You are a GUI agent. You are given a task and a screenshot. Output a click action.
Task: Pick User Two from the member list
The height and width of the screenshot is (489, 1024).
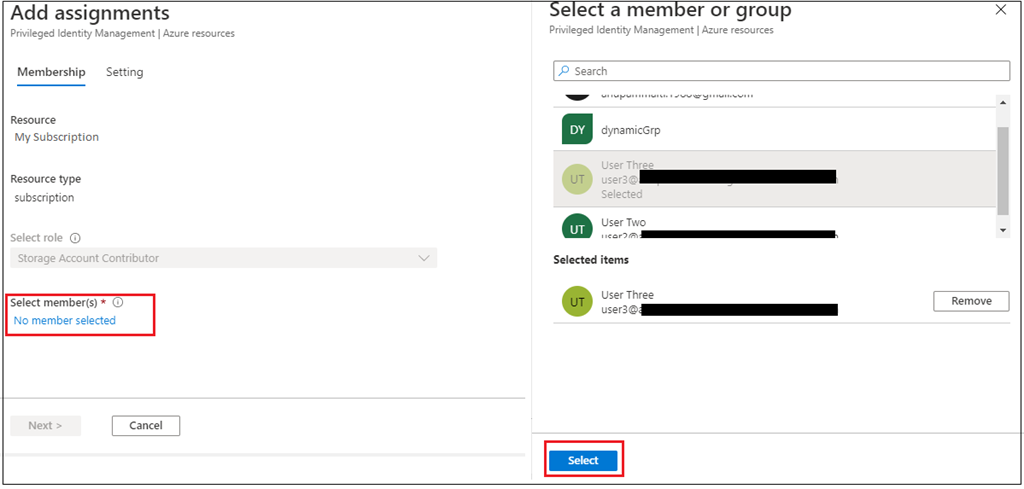(x=775, y=223)
